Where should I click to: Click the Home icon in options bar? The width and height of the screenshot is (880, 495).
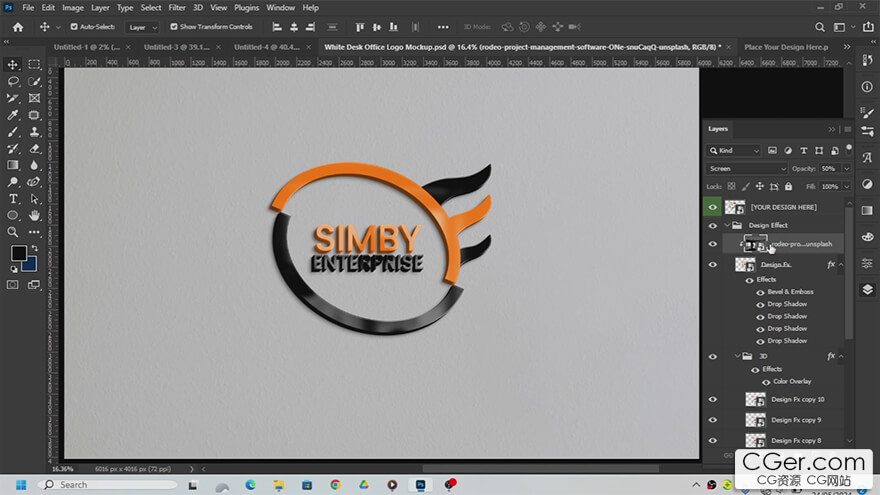point(18,27)
